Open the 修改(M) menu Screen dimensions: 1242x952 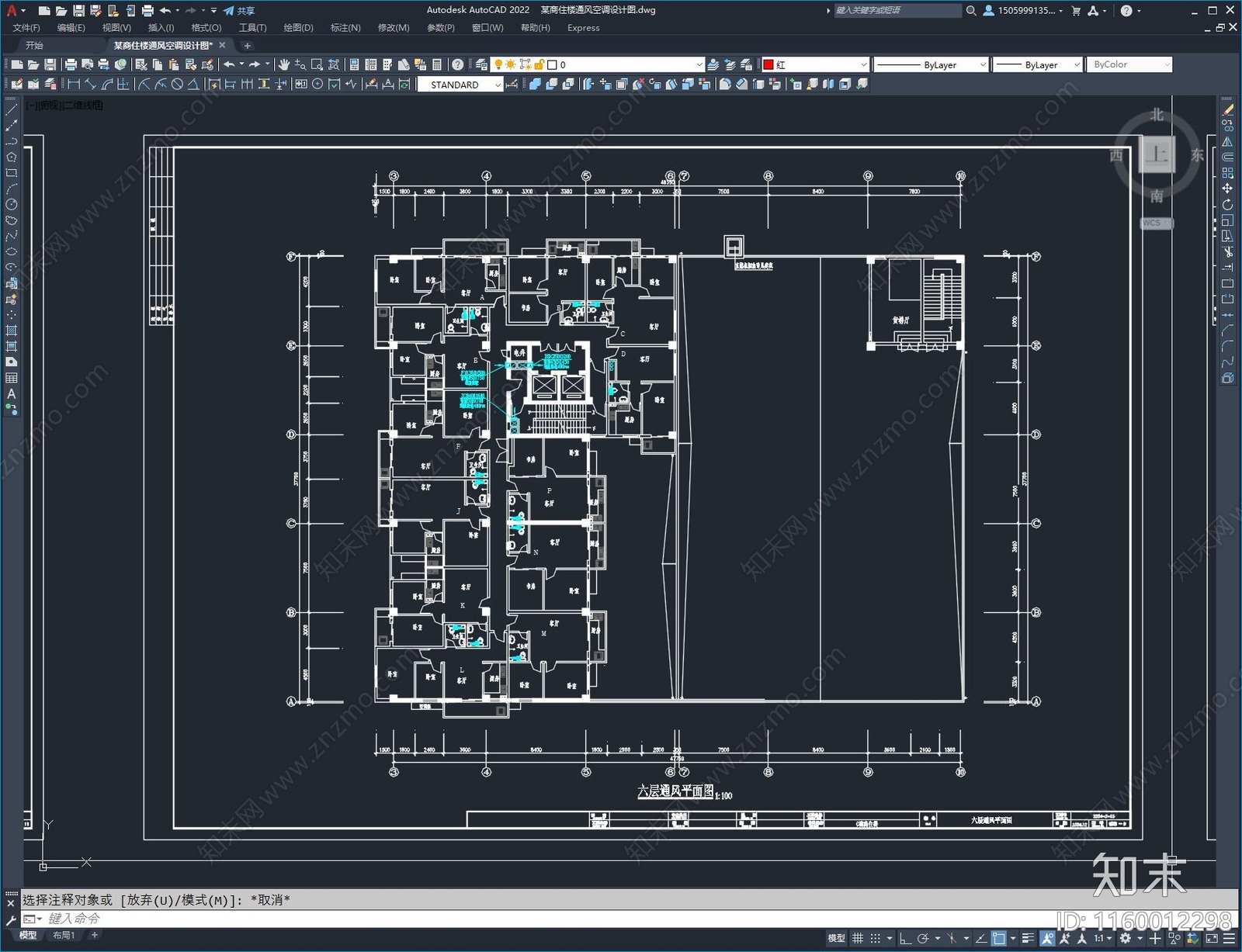click(394, 28)
